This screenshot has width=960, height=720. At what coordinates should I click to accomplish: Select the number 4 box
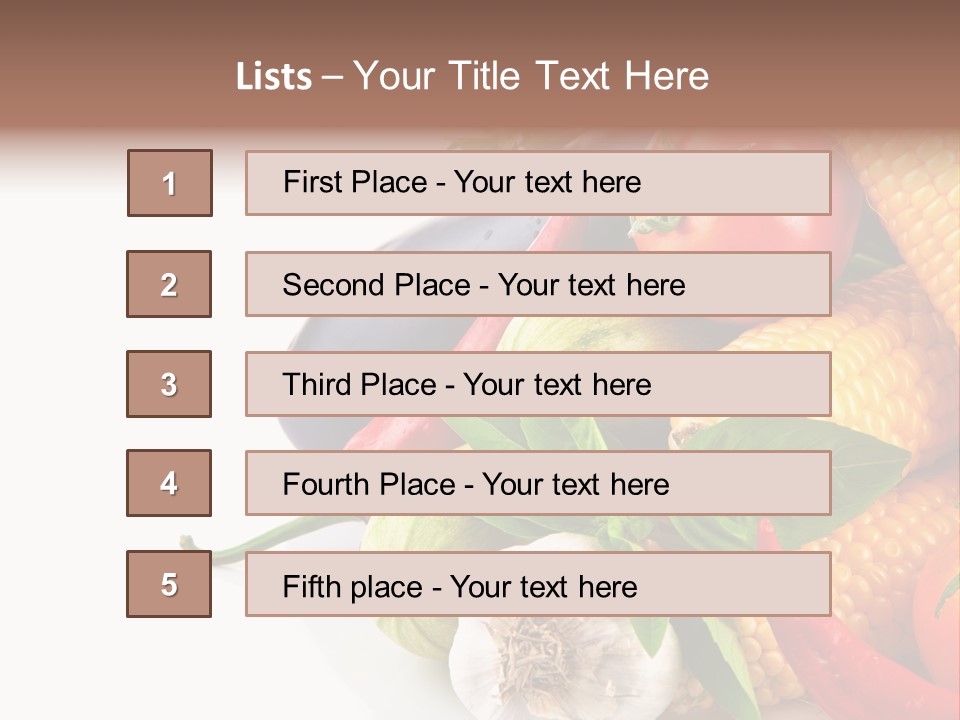click(x=169, y=483)
